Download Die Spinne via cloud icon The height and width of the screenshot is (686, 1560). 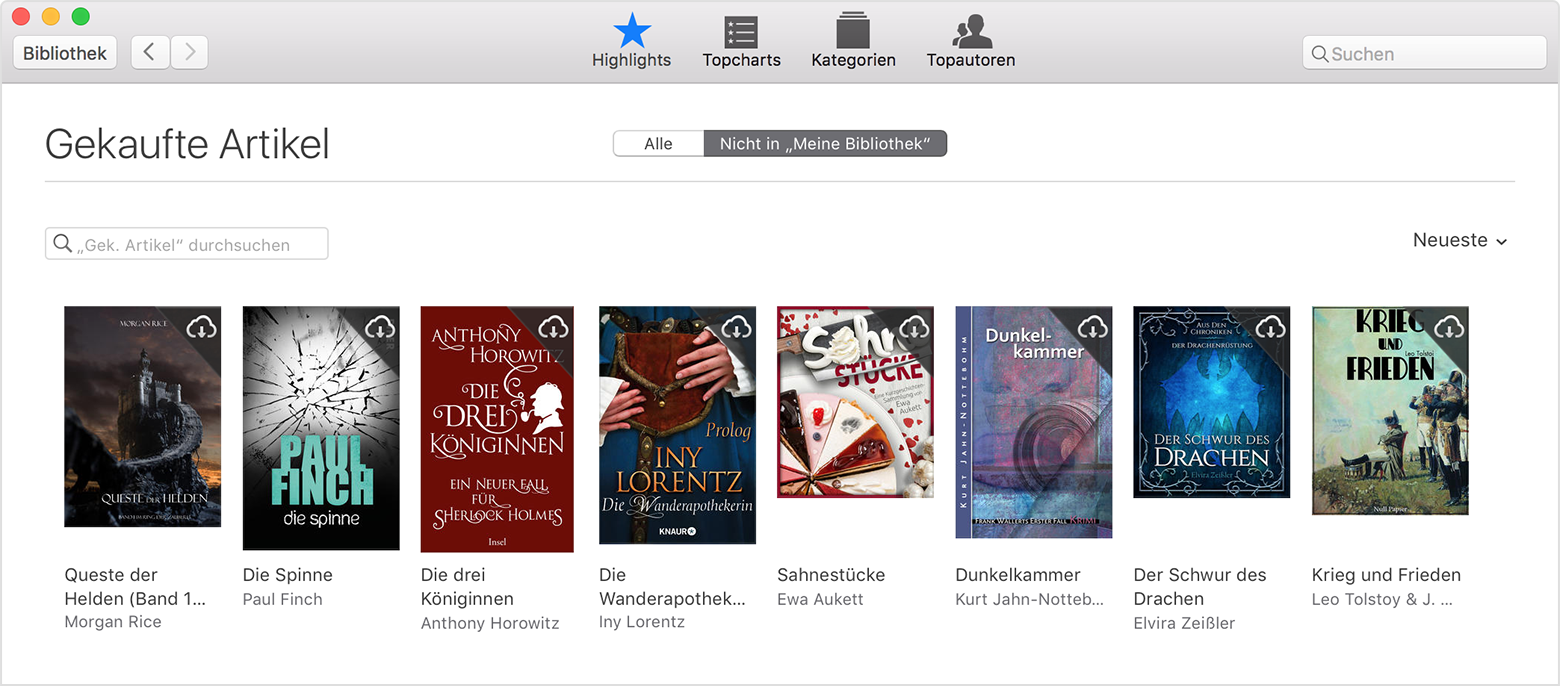pyautogui.click(x=380, y=327)
